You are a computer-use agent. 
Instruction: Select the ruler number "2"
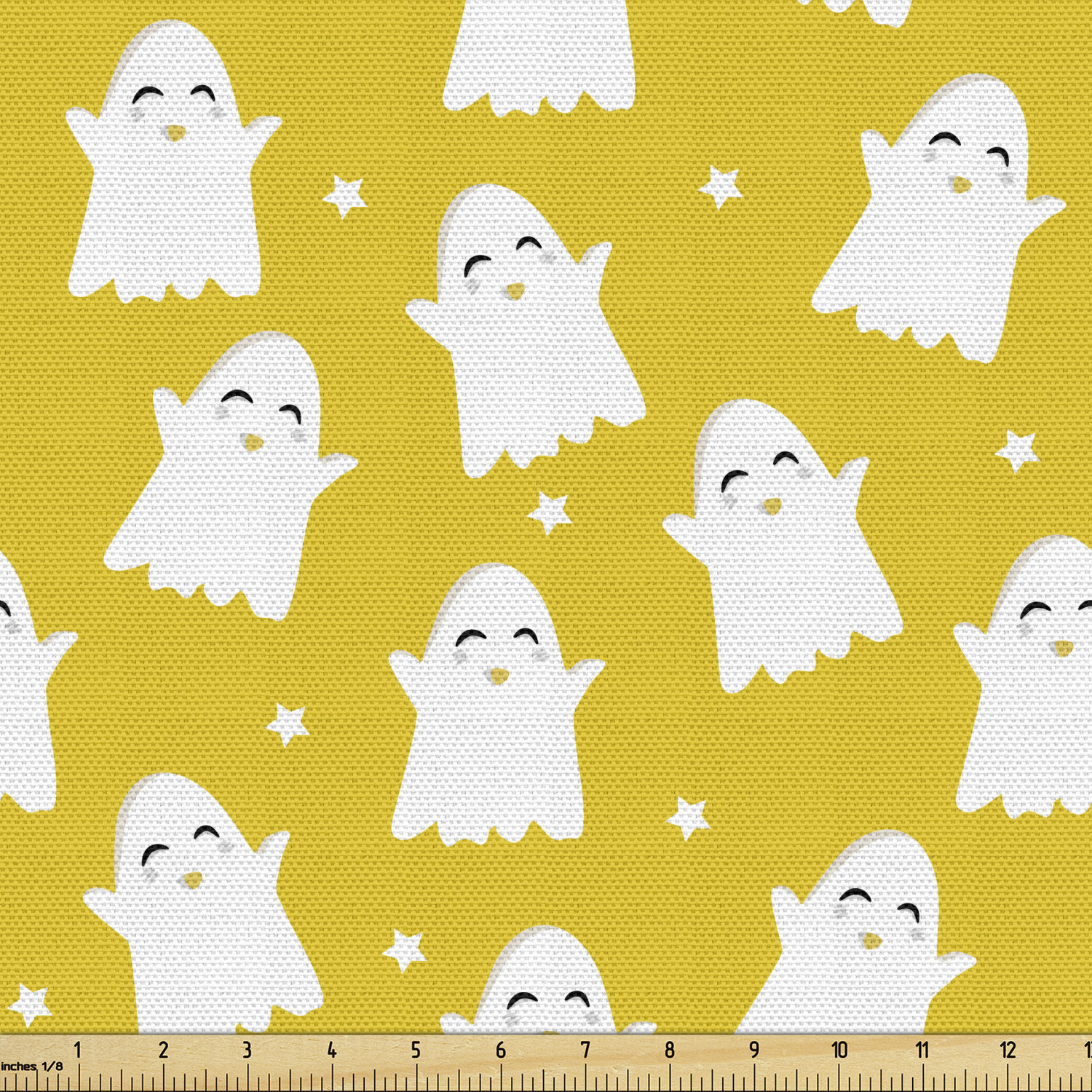pyautogui.click(x=163, y=1050)
